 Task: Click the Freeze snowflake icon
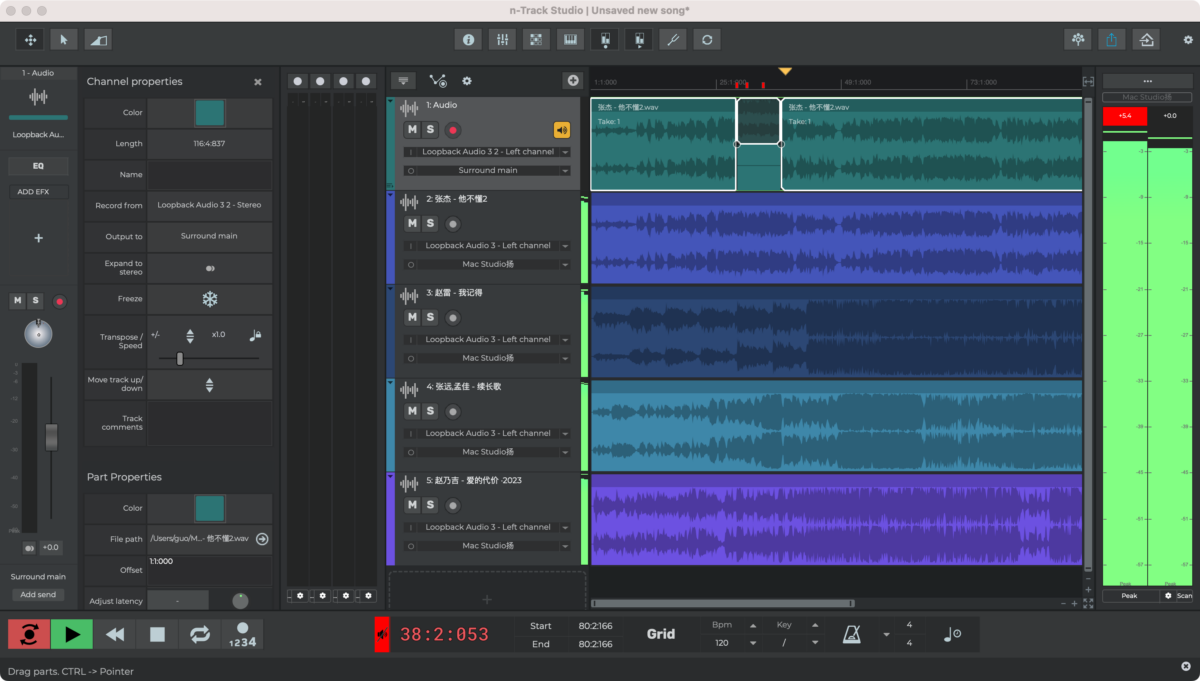click(x=210, y=299)
